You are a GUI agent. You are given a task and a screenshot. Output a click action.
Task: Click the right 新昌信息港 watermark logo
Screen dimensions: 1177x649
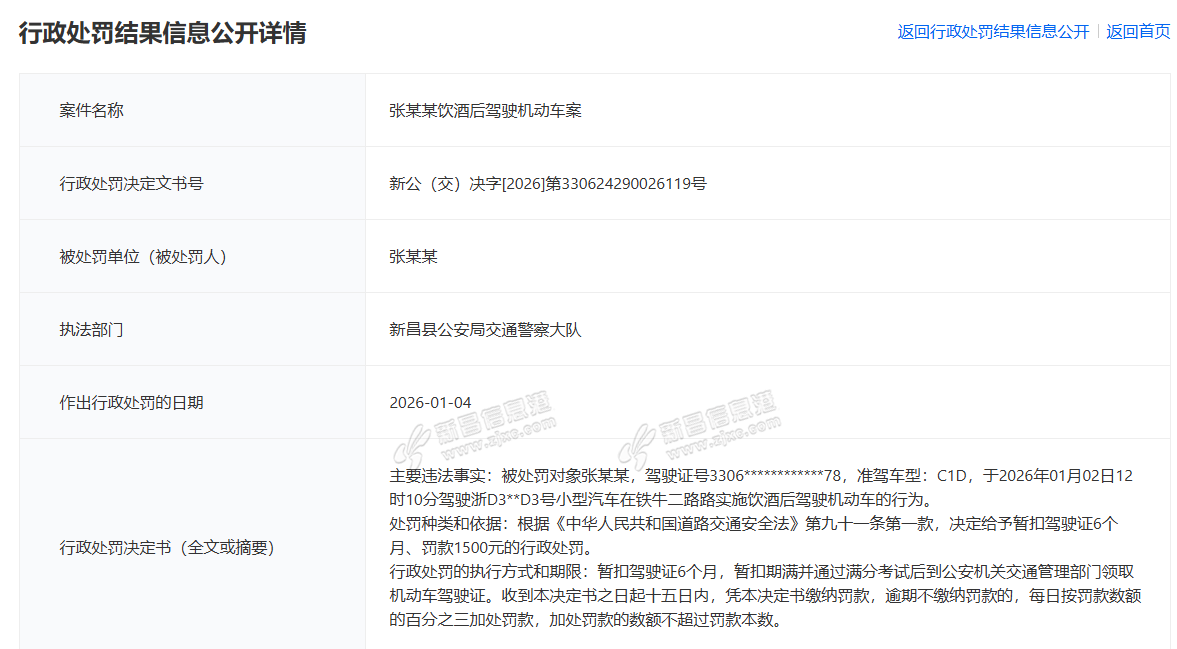tap(697, 425)
